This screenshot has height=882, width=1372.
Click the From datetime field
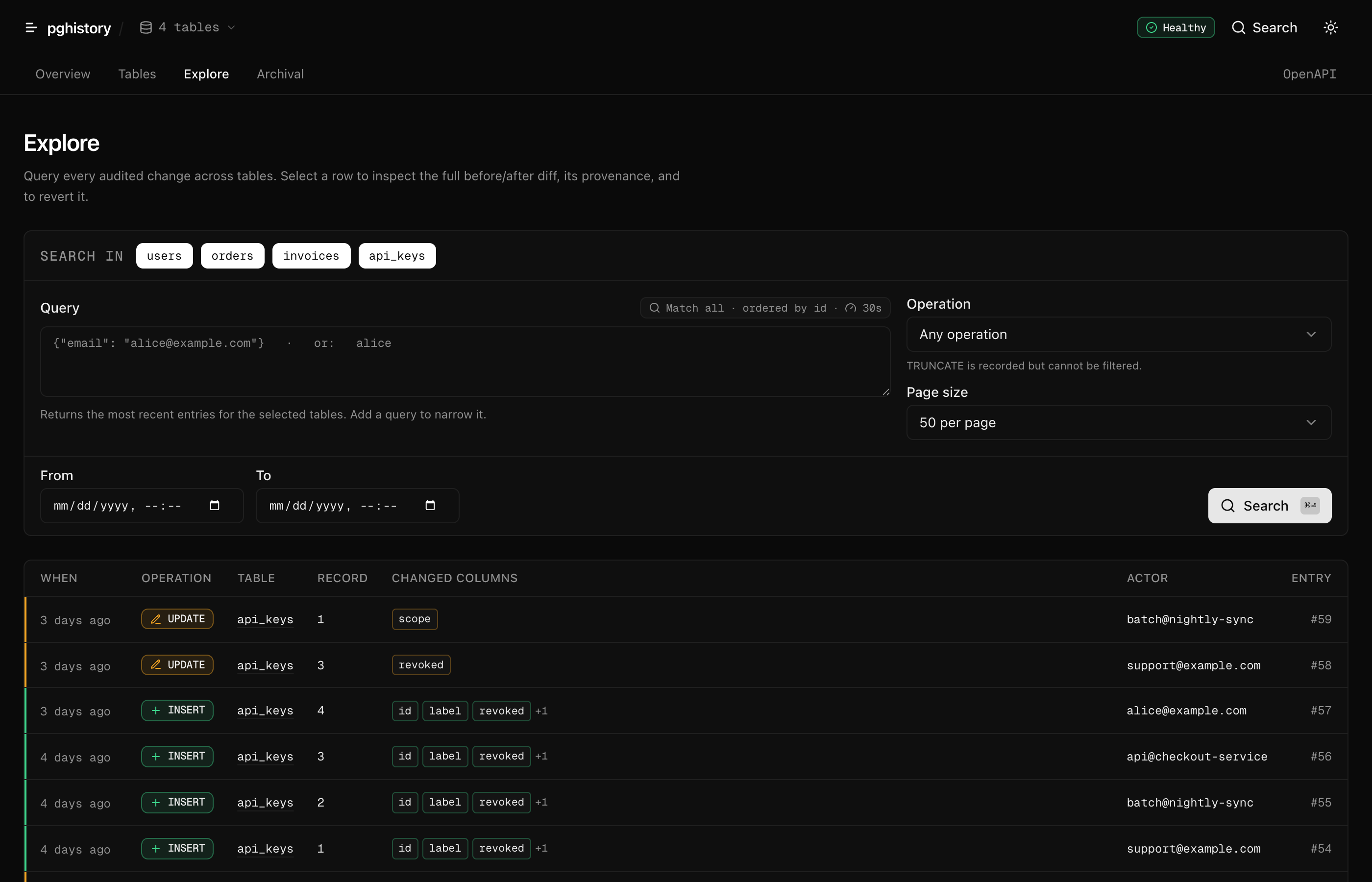(142, 506)
